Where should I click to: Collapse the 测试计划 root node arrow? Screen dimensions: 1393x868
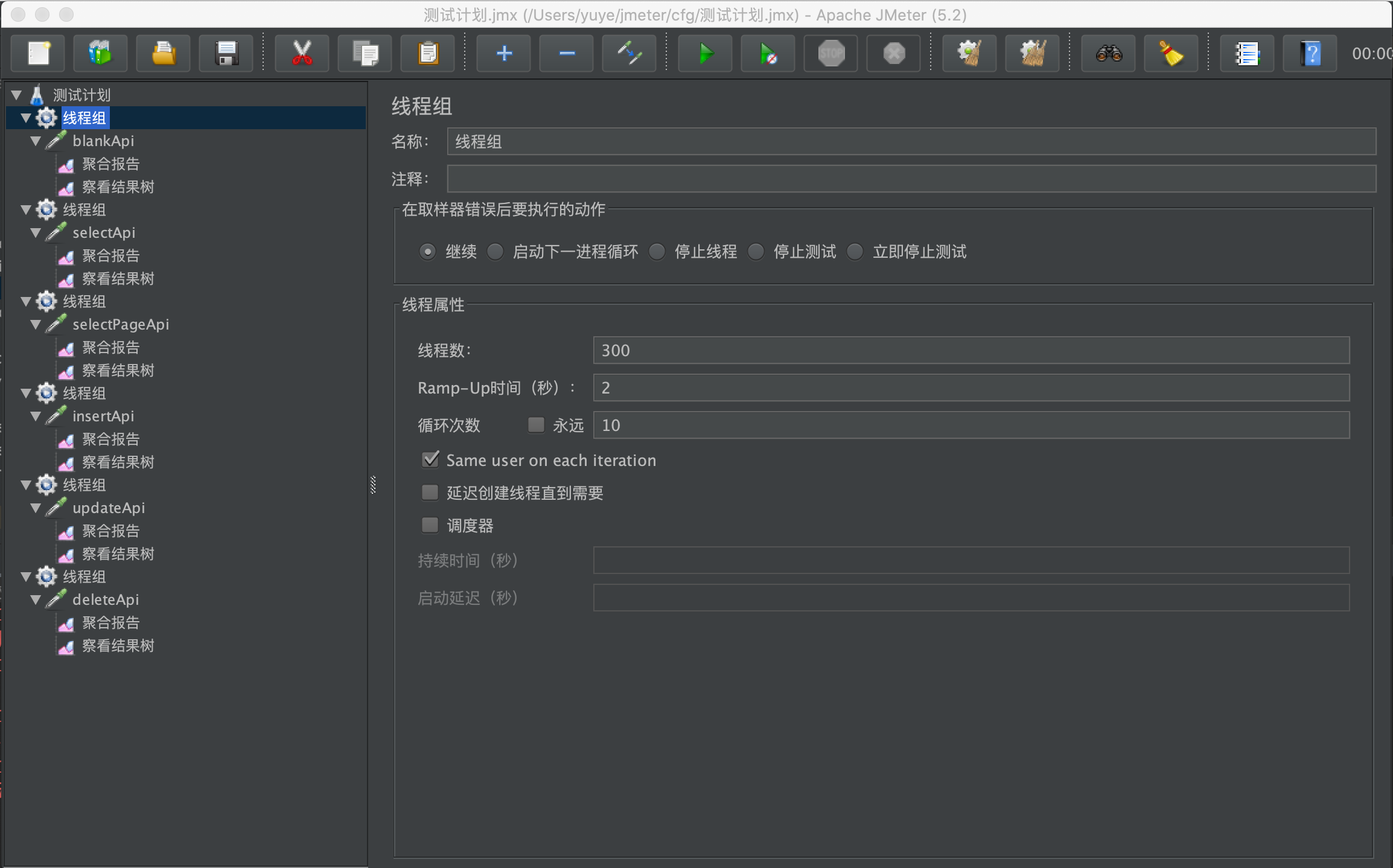(x=17, y=95)
